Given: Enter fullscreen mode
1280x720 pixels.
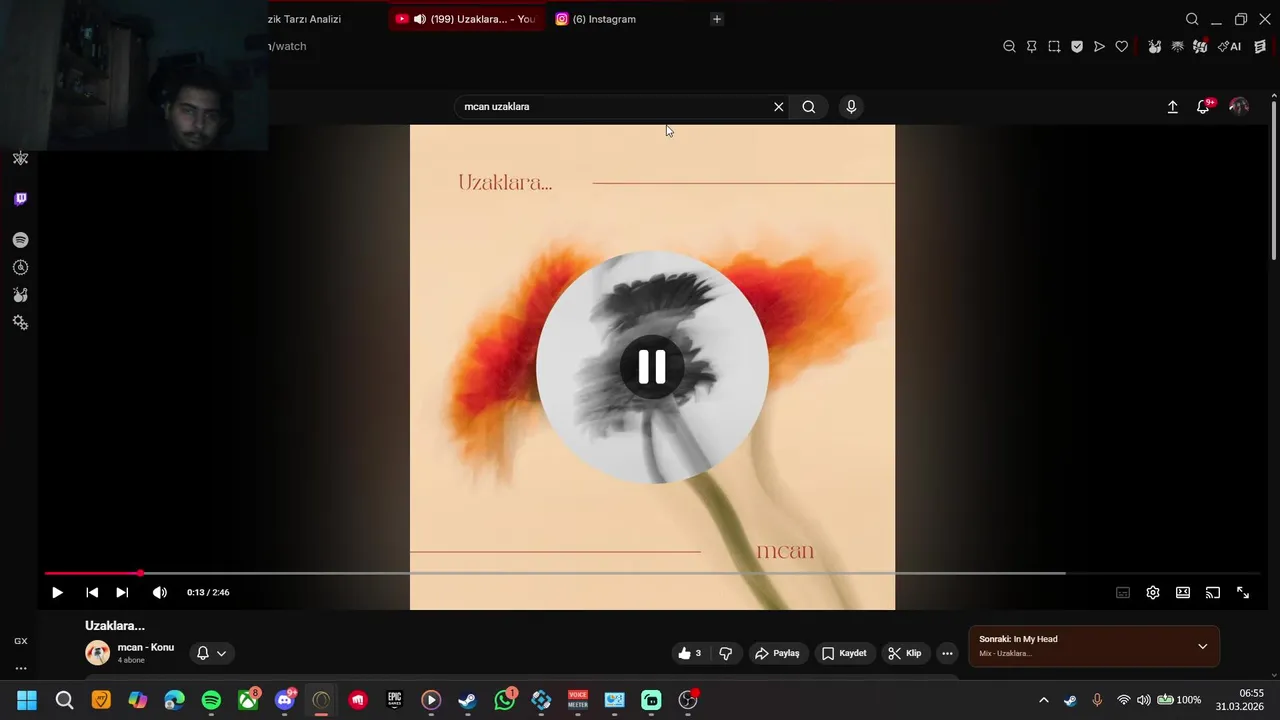Looking at the screenshot, I should pos(1243,592).
